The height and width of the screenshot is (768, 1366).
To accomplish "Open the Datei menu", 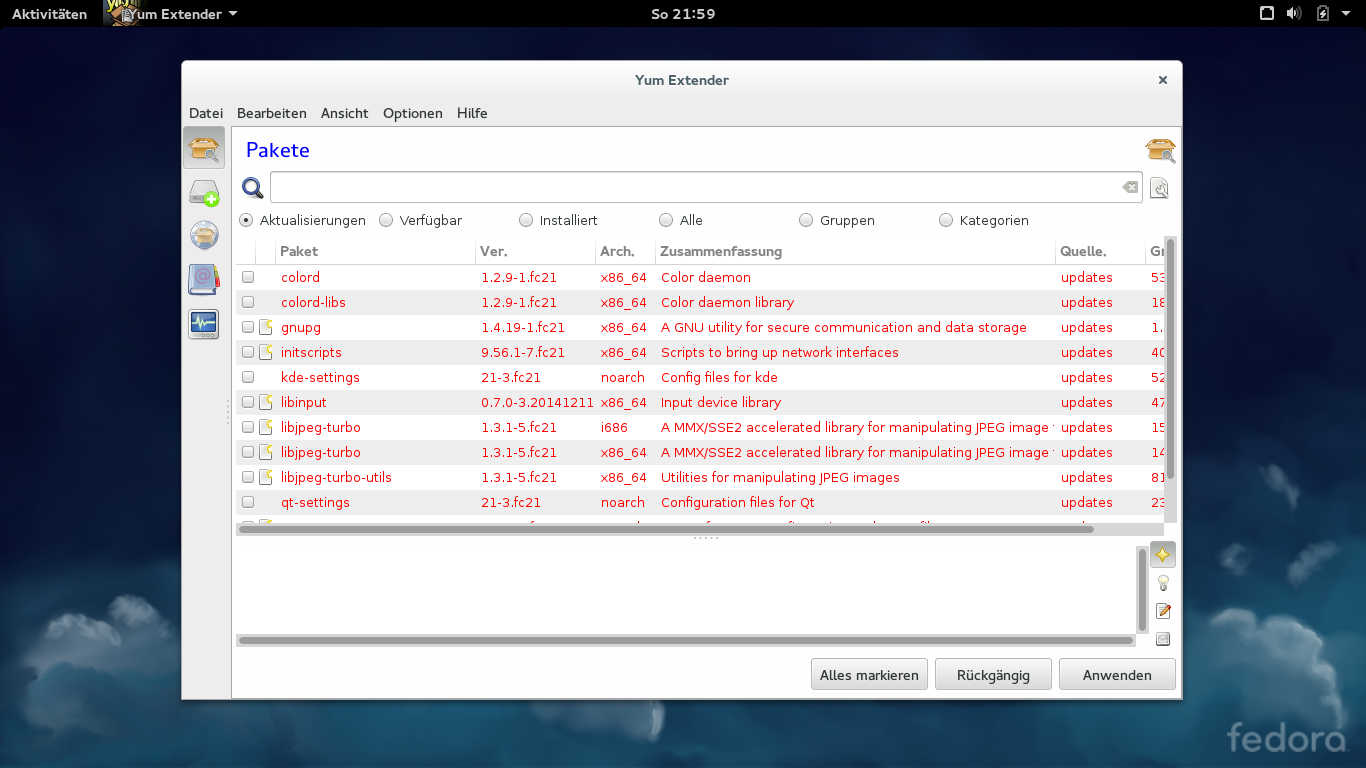I will 206,113.
